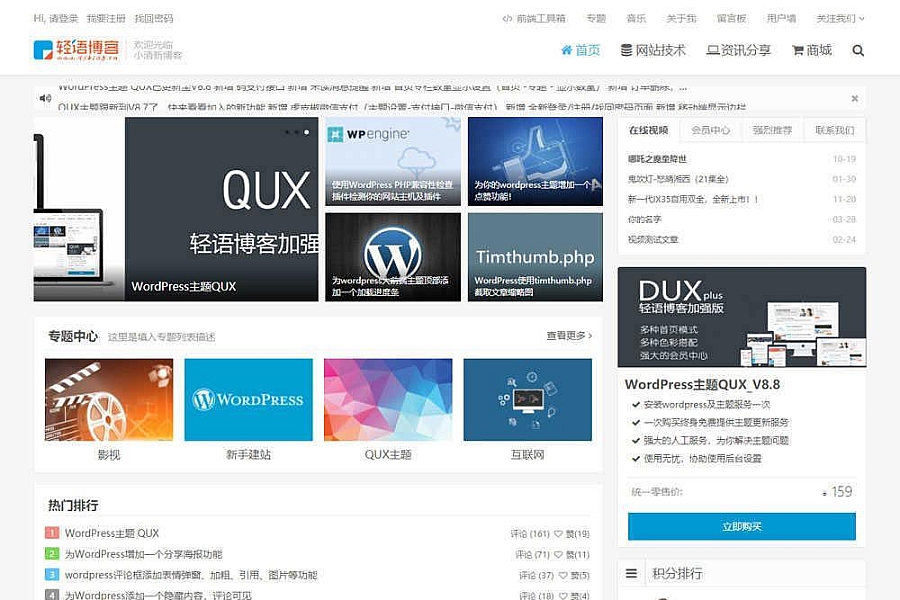Like the post with 赞(11)
Screen dimensions: 900x600
pyautogui.click(x=572, y=555)
